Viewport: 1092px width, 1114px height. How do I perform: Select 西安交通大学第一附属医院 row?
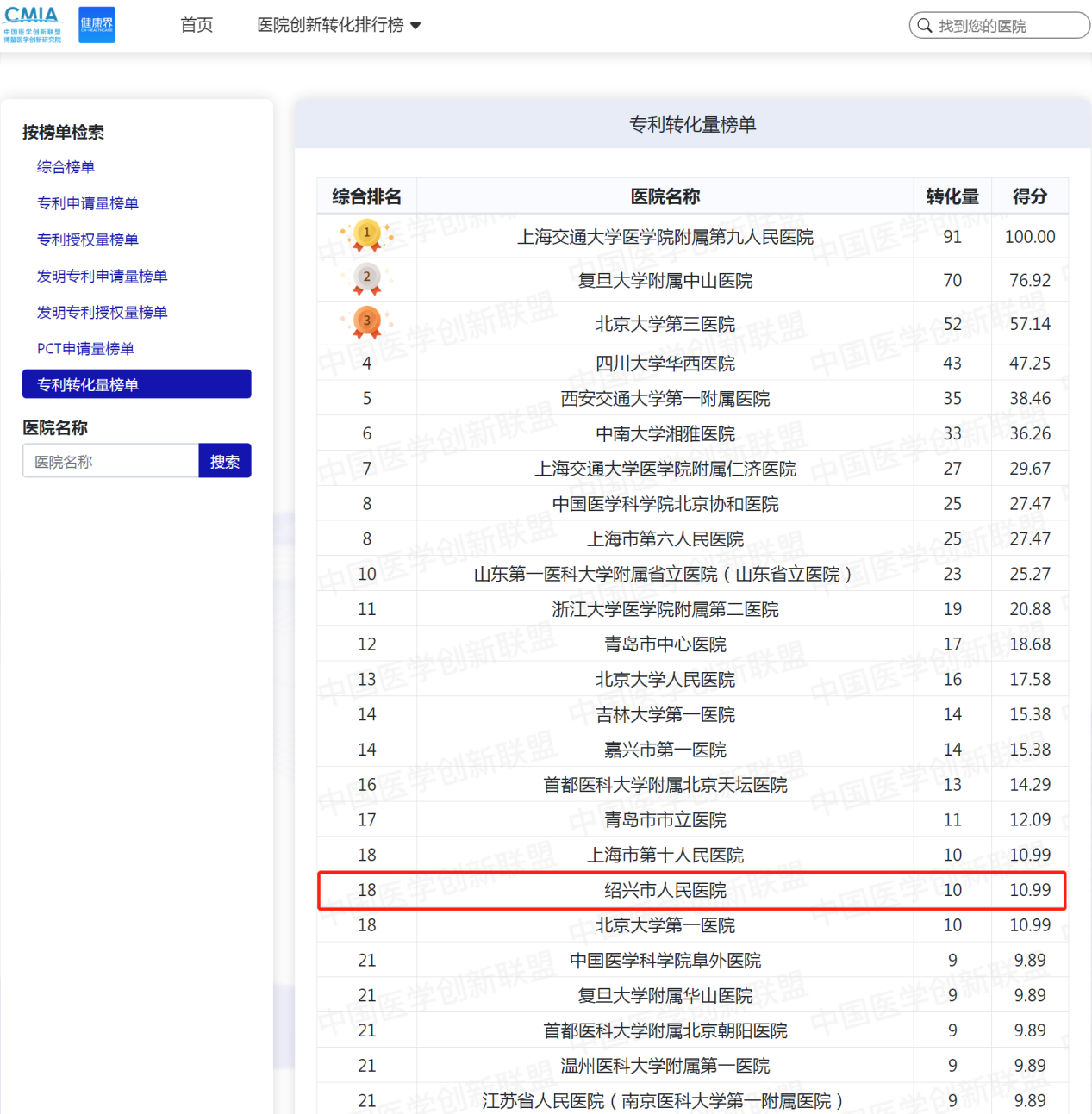click(x=693, y=398)
